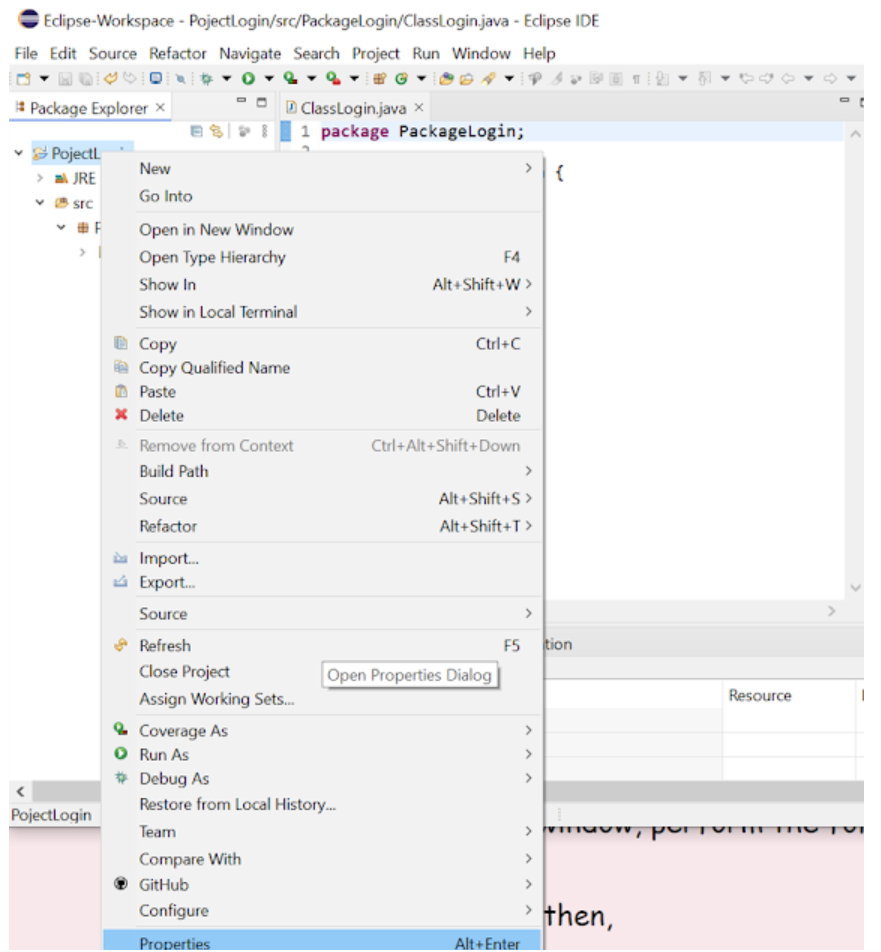Choose Import... in context menu

(322, 558)
